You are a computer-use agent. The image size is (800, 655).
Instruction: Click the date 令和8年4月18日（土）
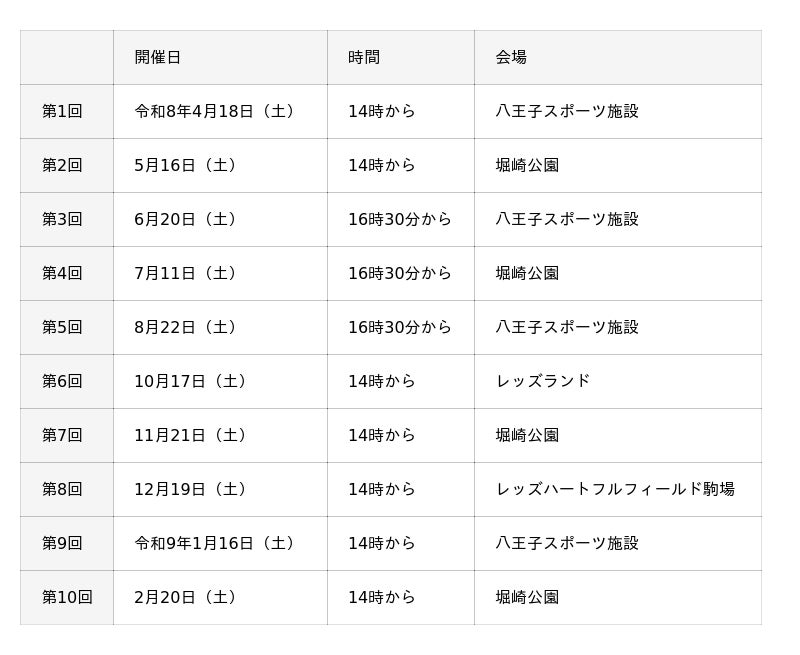click(x=217, y=111)
